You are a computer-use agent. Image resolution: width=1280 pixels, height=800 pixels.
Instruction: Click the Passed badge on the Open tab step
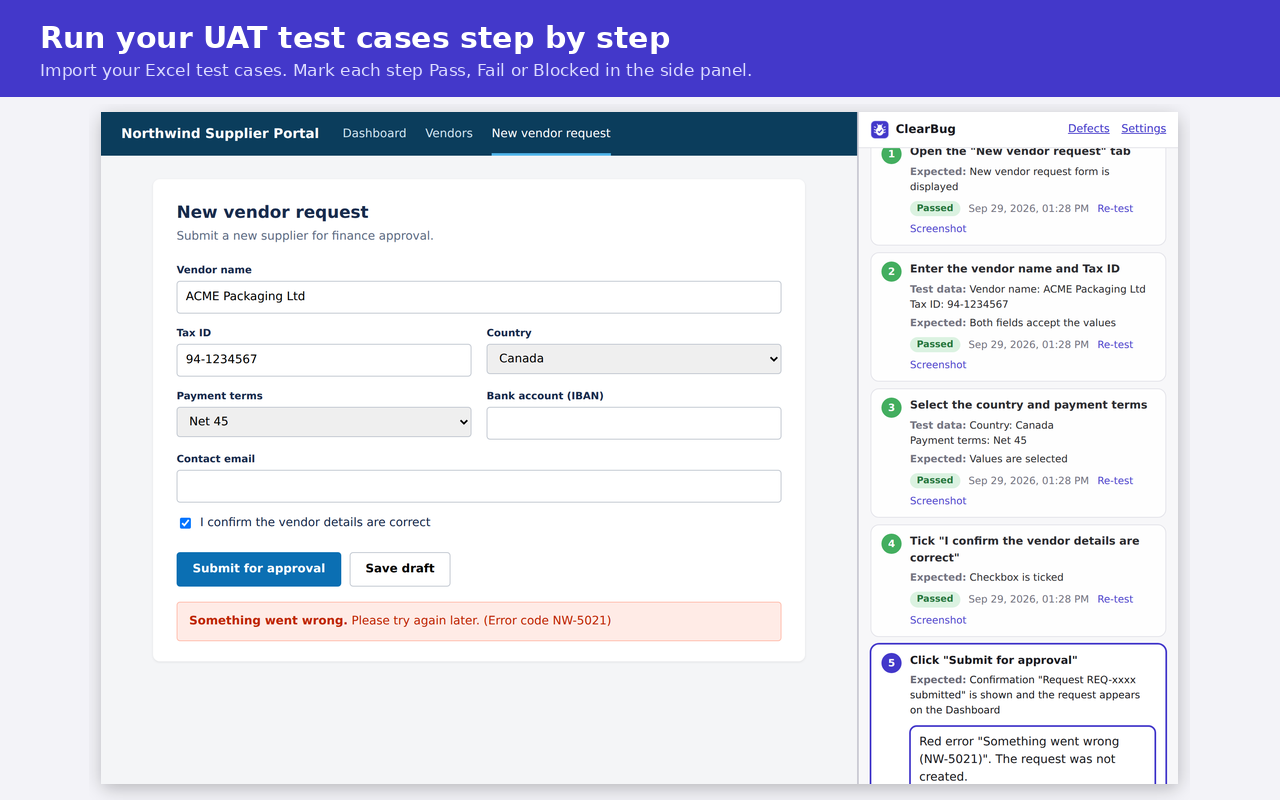click(x=935, y=208)
